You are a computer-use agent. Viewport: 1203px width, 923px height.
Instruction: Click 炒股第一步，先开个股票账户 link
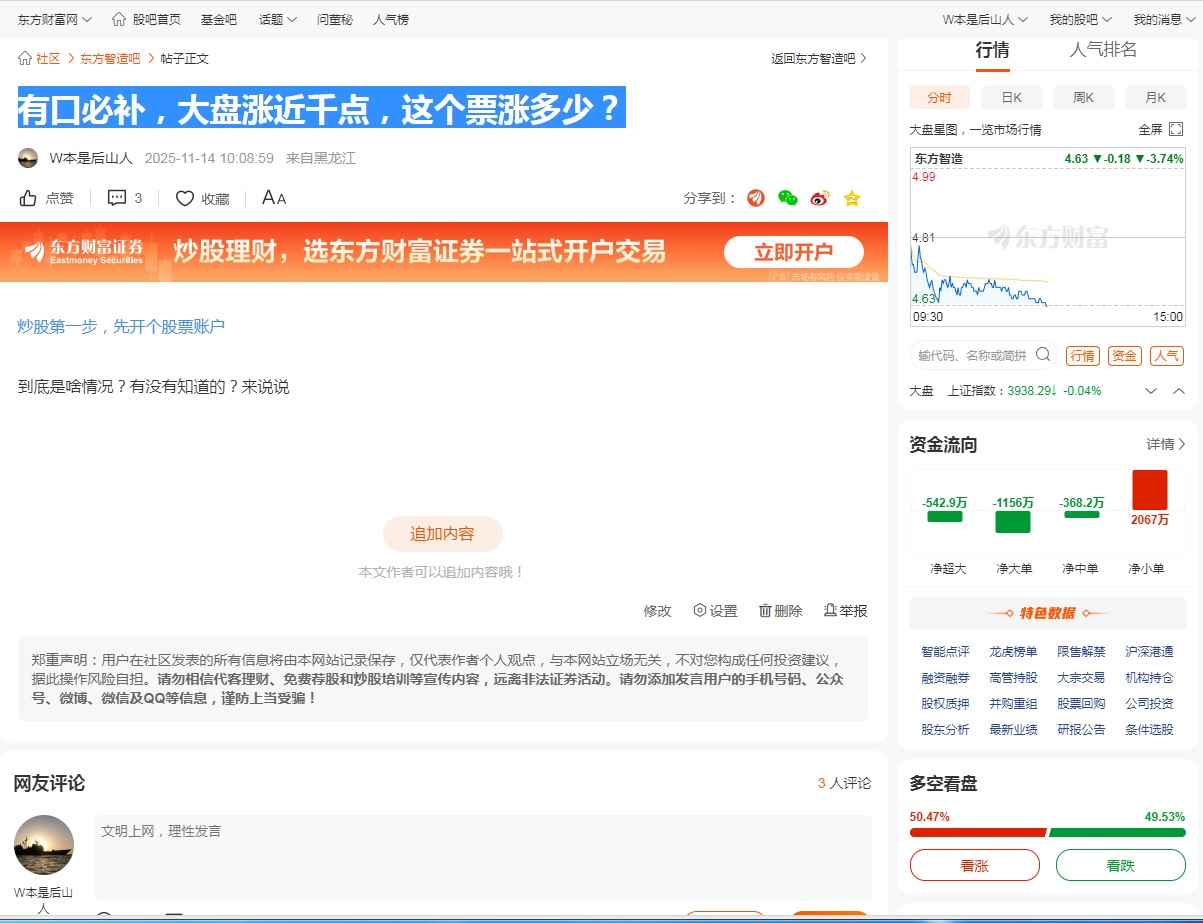(x=121, y=326)
